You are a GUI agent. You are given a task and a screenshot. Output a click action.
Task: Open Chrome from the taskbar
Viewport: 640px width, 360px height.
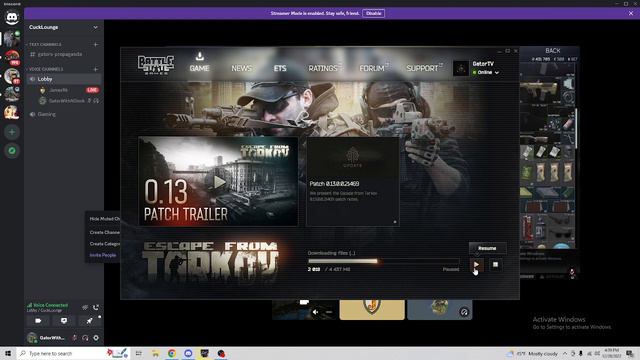point(172,353)
